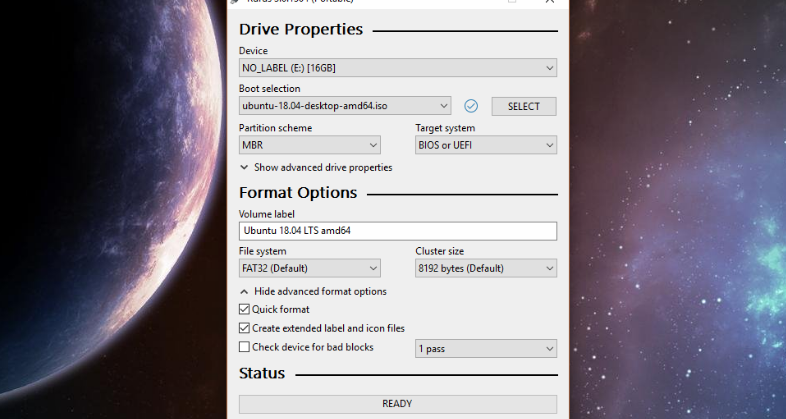
Task: Open the Boot selection dropdown with the Ubuntu ISO
Action: 345,106
